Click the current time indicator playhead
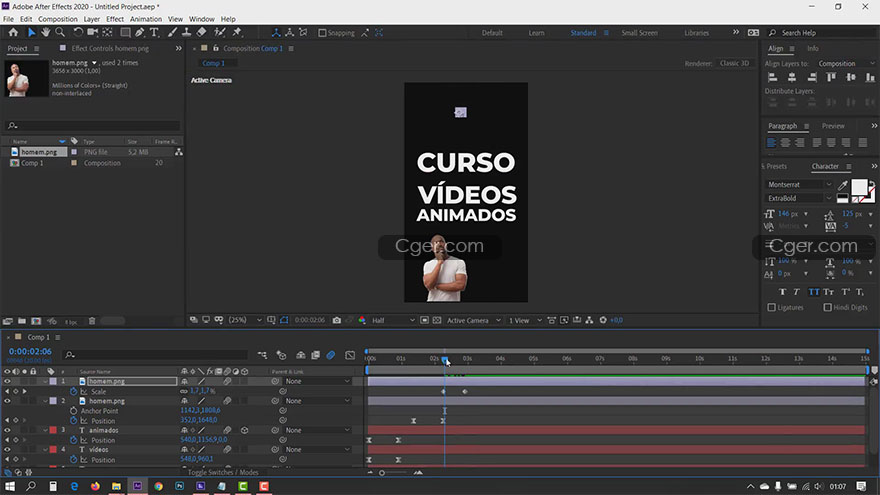Image resolution: width=880 pixels, height=495 pixels. [444, 359]
